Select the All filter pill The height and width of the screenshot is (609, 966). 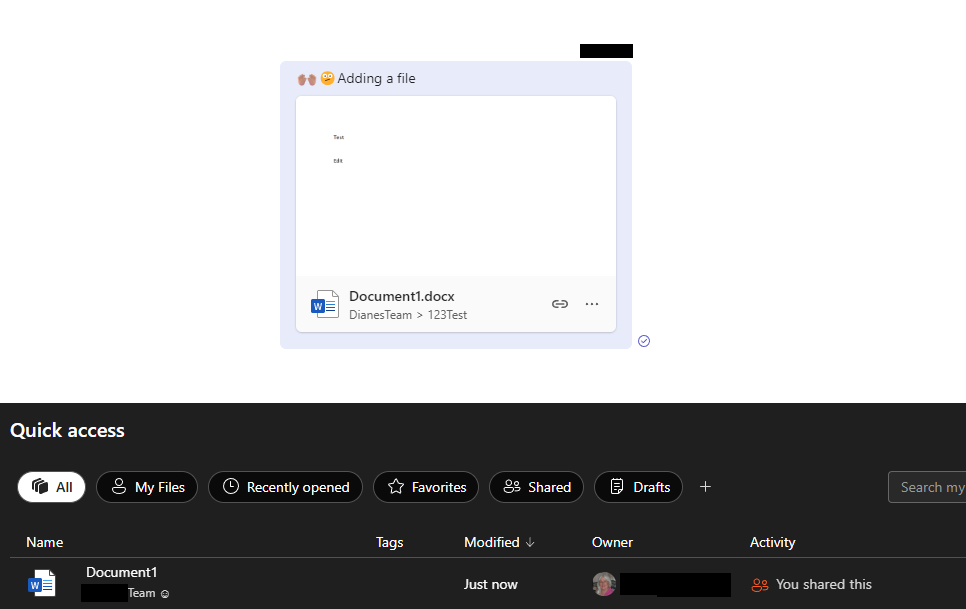(51, 487)
